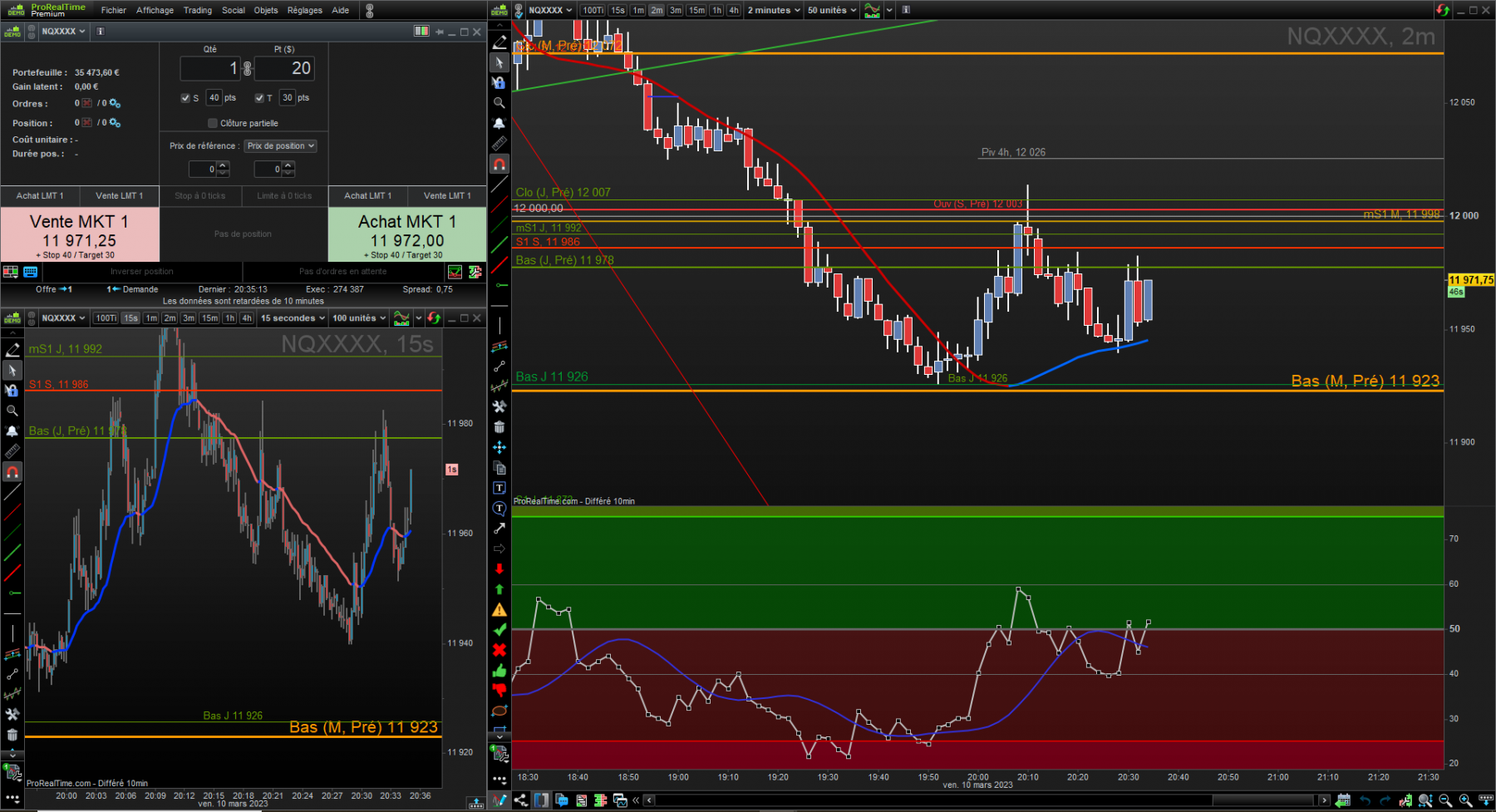1496x812 pixels.
Task: Toggle the red magnet snap tool in the right chart toolbar
Action: tap(499, 165)
